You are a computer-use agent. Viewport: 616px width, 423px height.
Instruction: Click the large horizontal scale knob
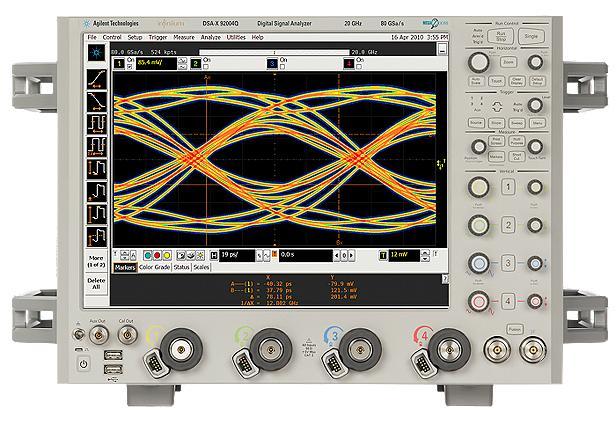tap(478, 62)
